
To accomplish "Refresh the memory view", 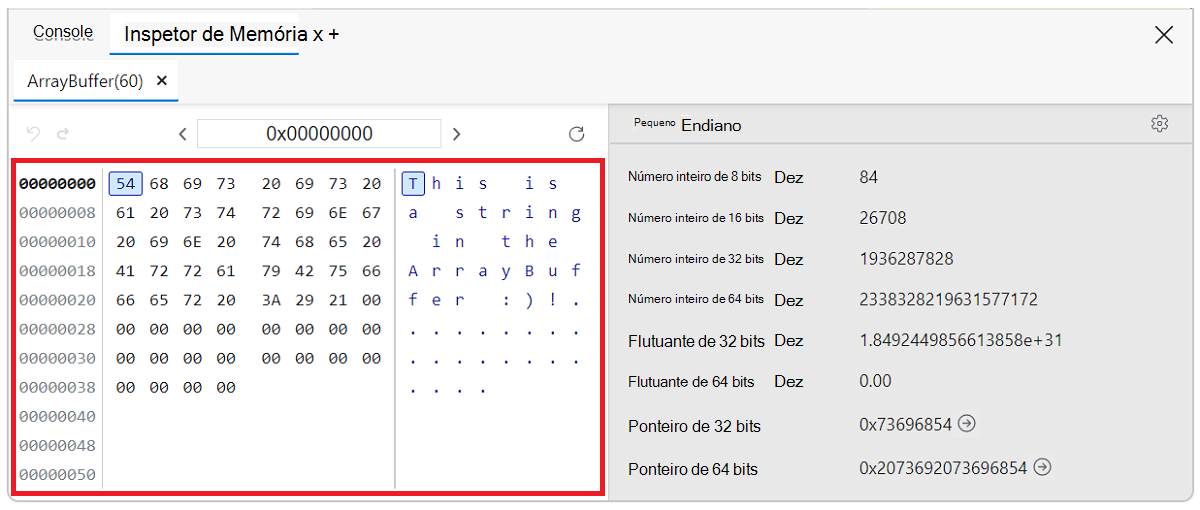I will [576, 134].
